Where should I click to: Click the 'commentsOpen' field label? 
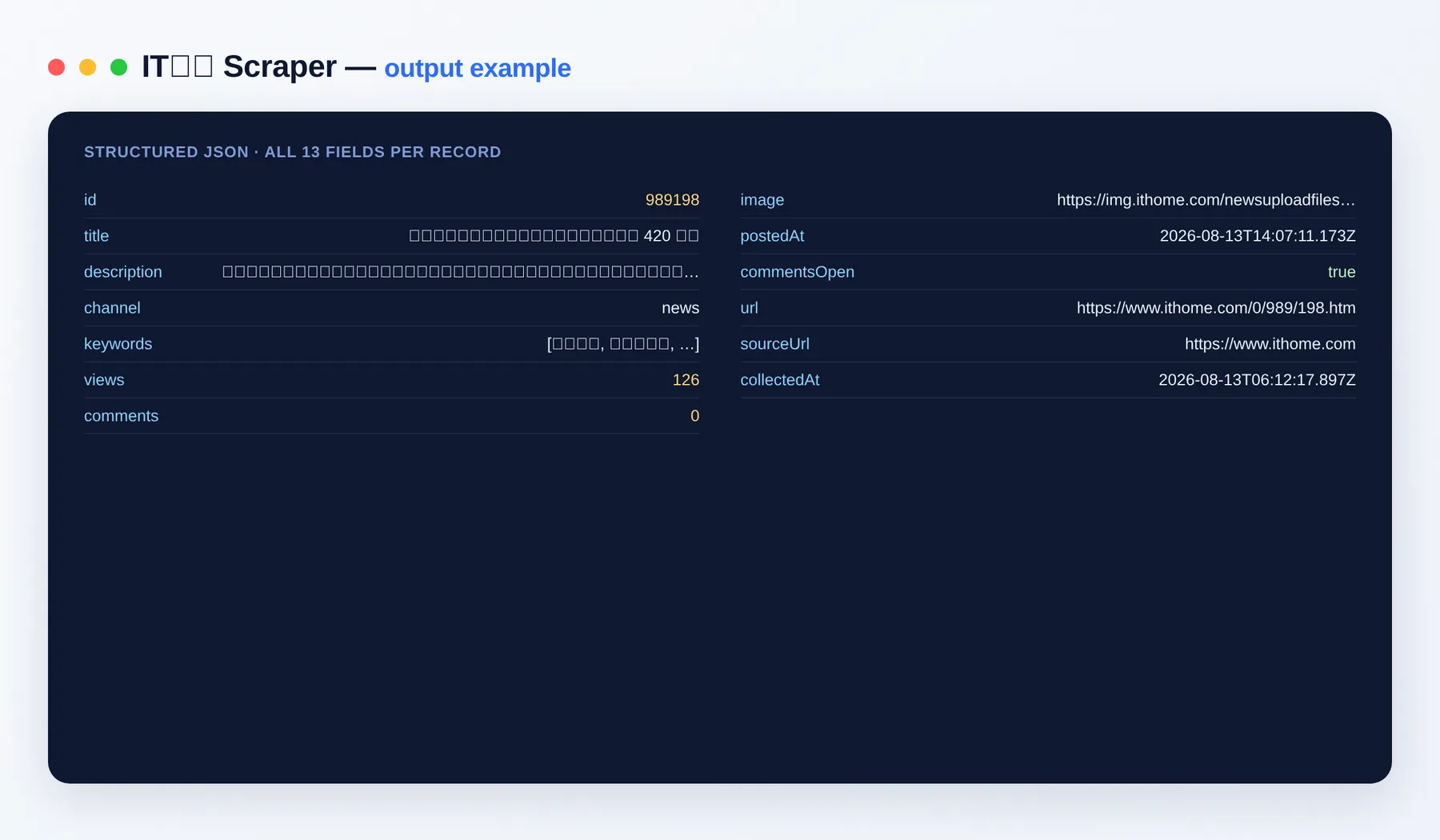click(x=797, y=272)
